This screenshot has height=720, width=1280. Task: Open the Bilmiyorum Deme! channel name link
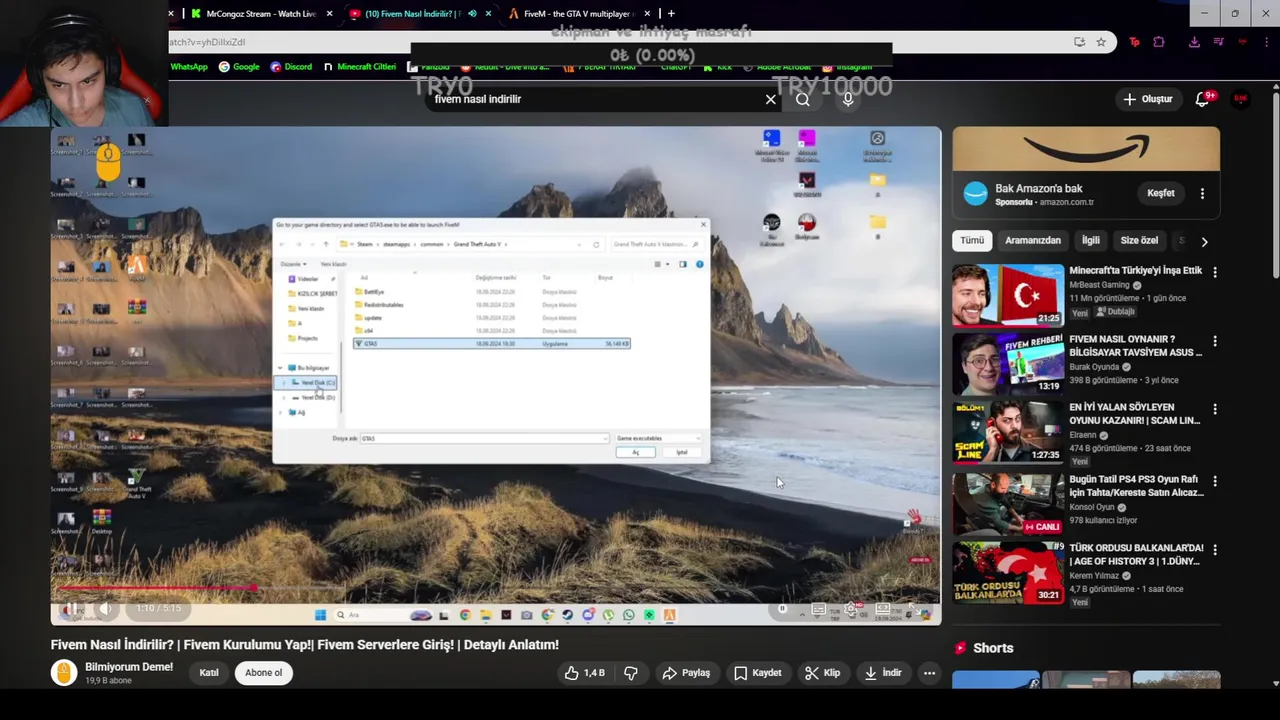coord(129,667)
